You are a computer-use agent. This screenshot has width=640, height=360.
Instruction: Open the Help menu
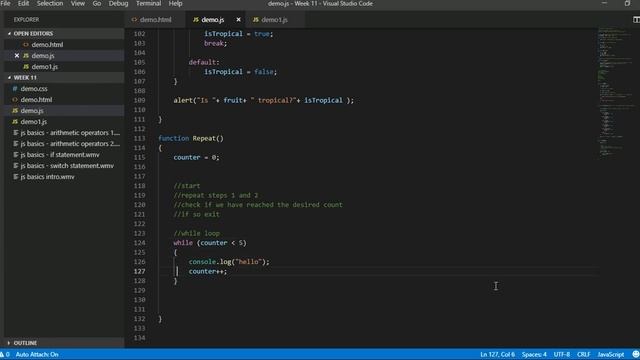tap(176, 4)
